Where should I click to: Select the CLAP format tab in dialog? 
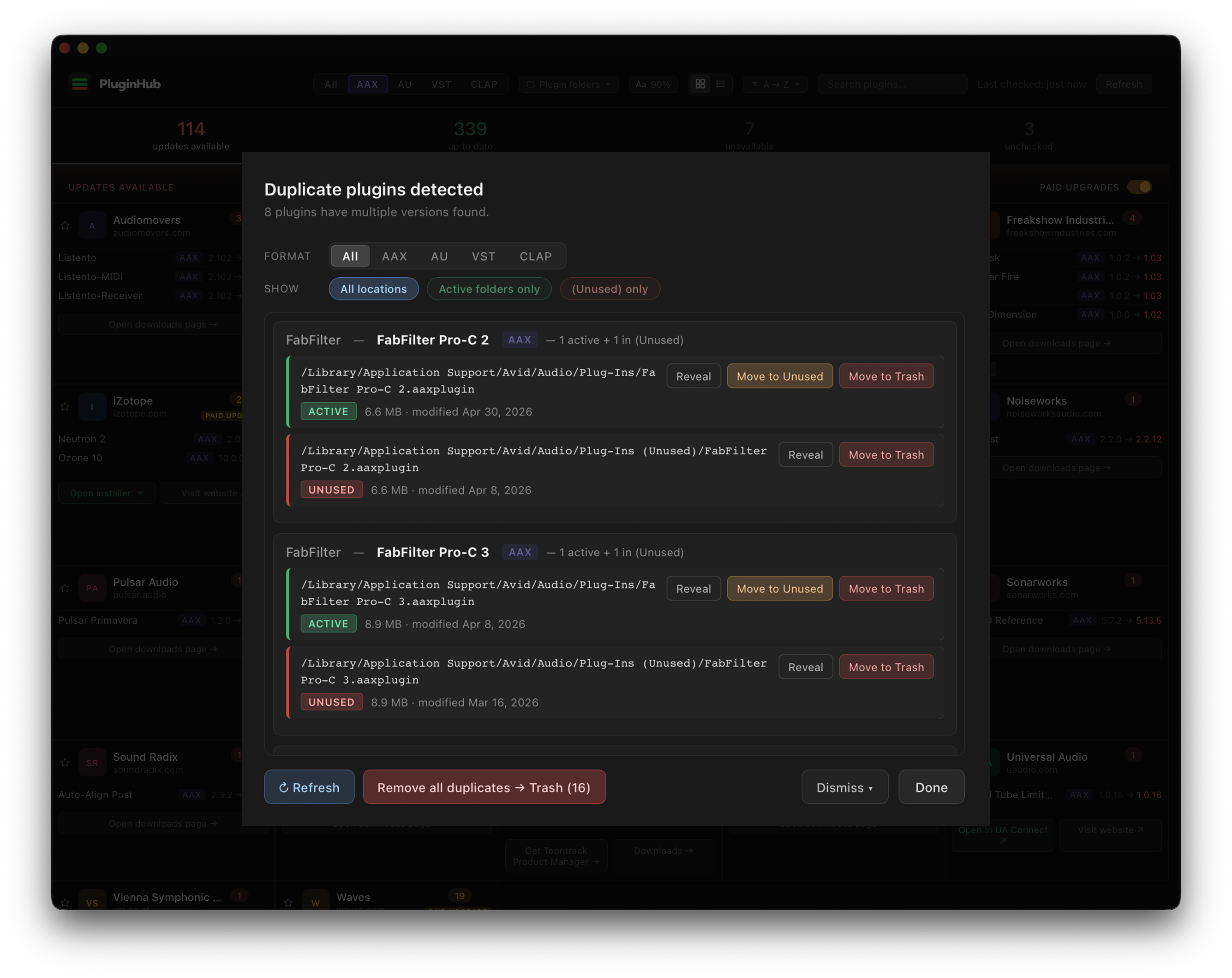[535, 256]
